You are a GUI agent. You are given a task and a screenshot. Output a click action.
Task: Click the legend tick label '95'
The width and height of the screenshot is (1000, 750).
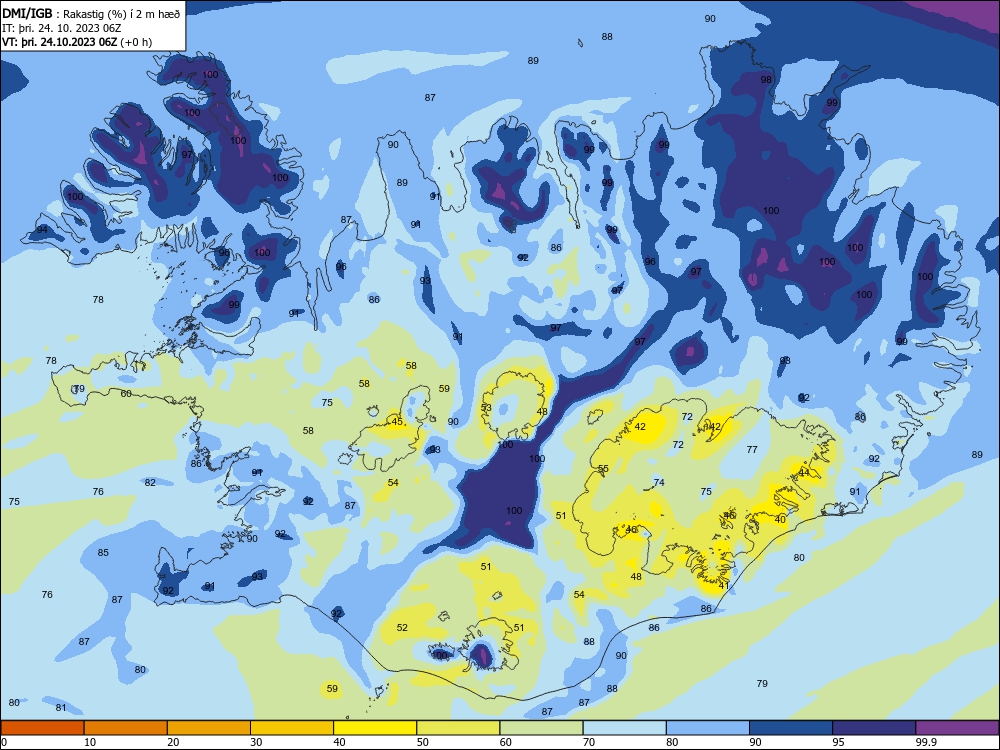click(x=839, y=742)
